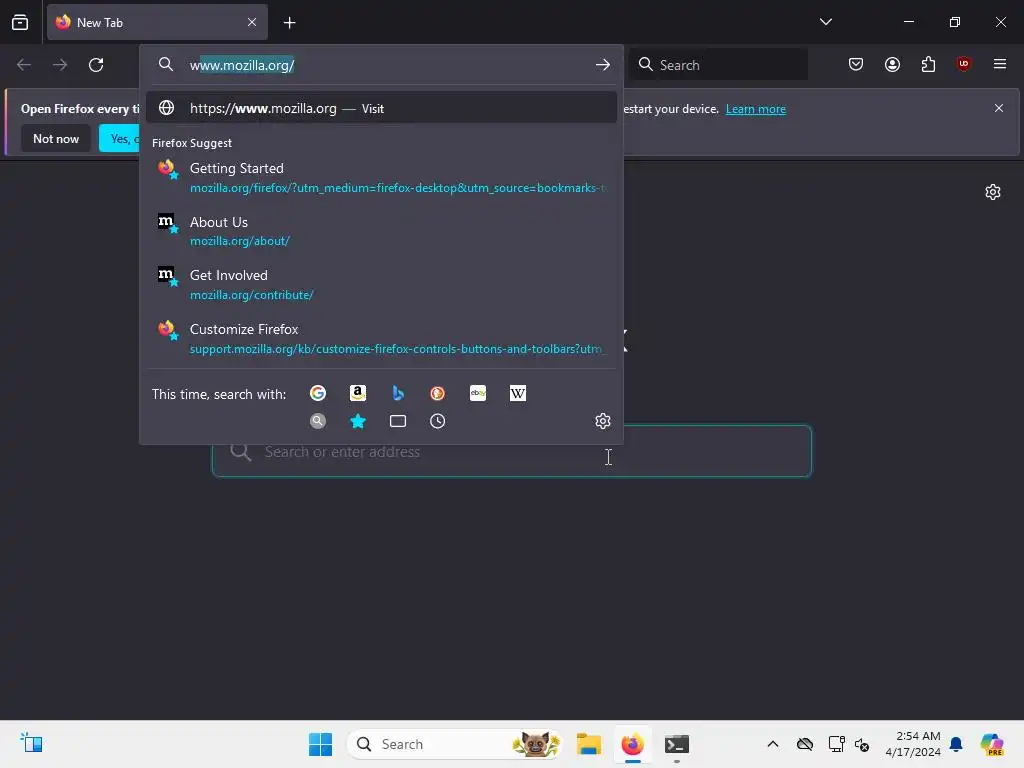Search this time with Amazon

(x=358, y=393)
